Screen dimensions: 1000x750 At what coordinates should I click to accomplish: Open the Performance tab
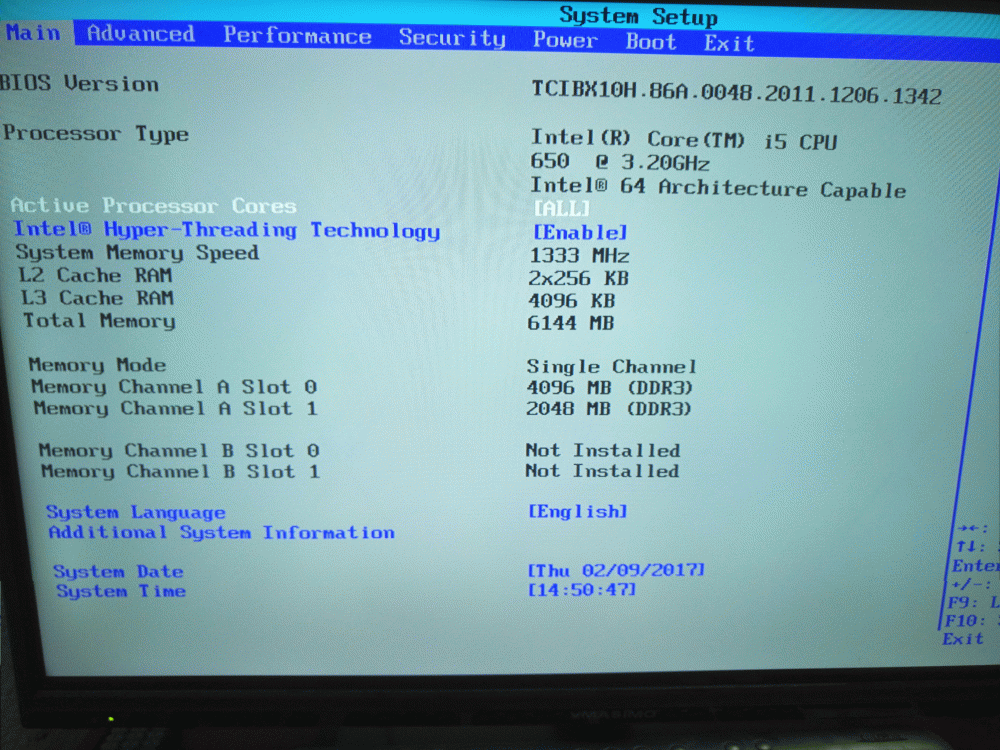pyautogui.click(x=297, y=36)
